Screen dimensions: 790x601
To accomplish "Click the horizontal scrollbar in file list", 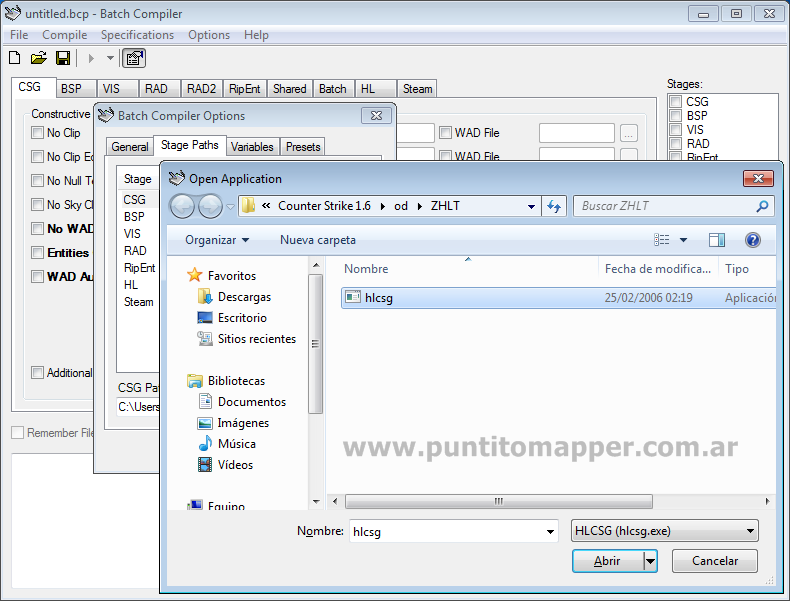I will click(498, 501).
